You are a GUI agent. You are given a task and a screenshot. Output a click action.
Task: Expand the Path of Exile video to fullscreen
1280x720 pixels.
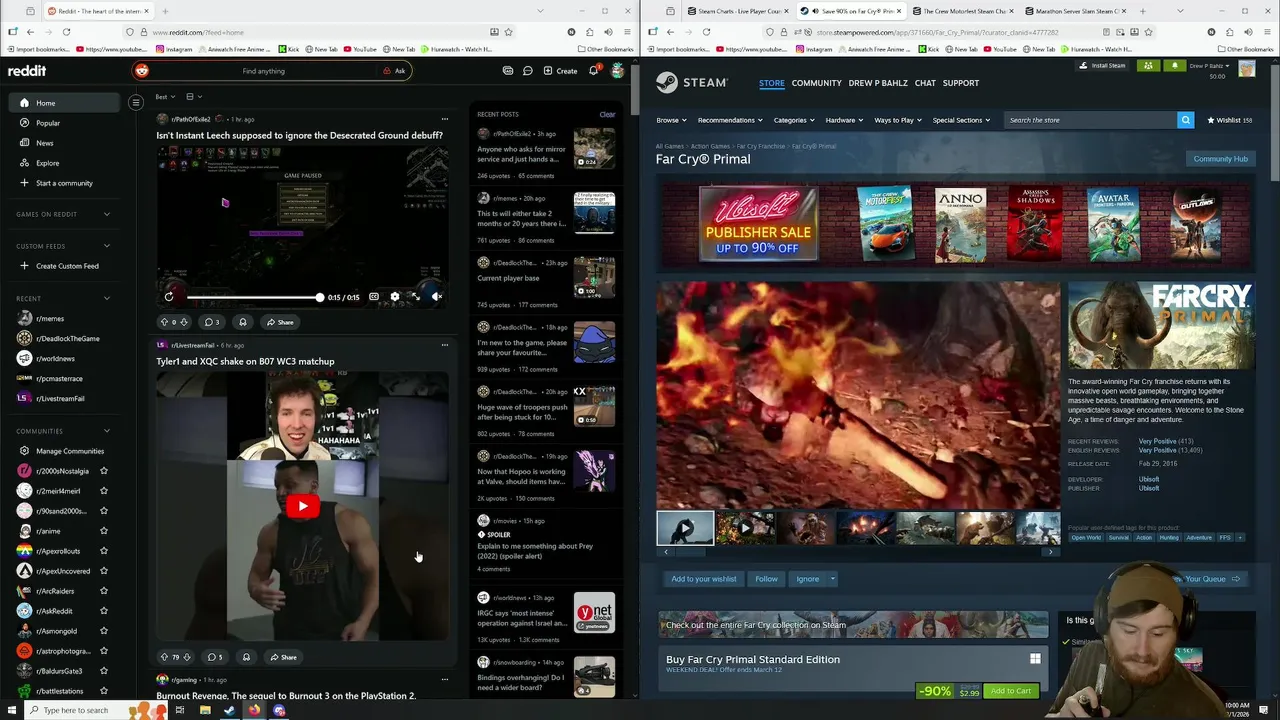coord(415,297)
